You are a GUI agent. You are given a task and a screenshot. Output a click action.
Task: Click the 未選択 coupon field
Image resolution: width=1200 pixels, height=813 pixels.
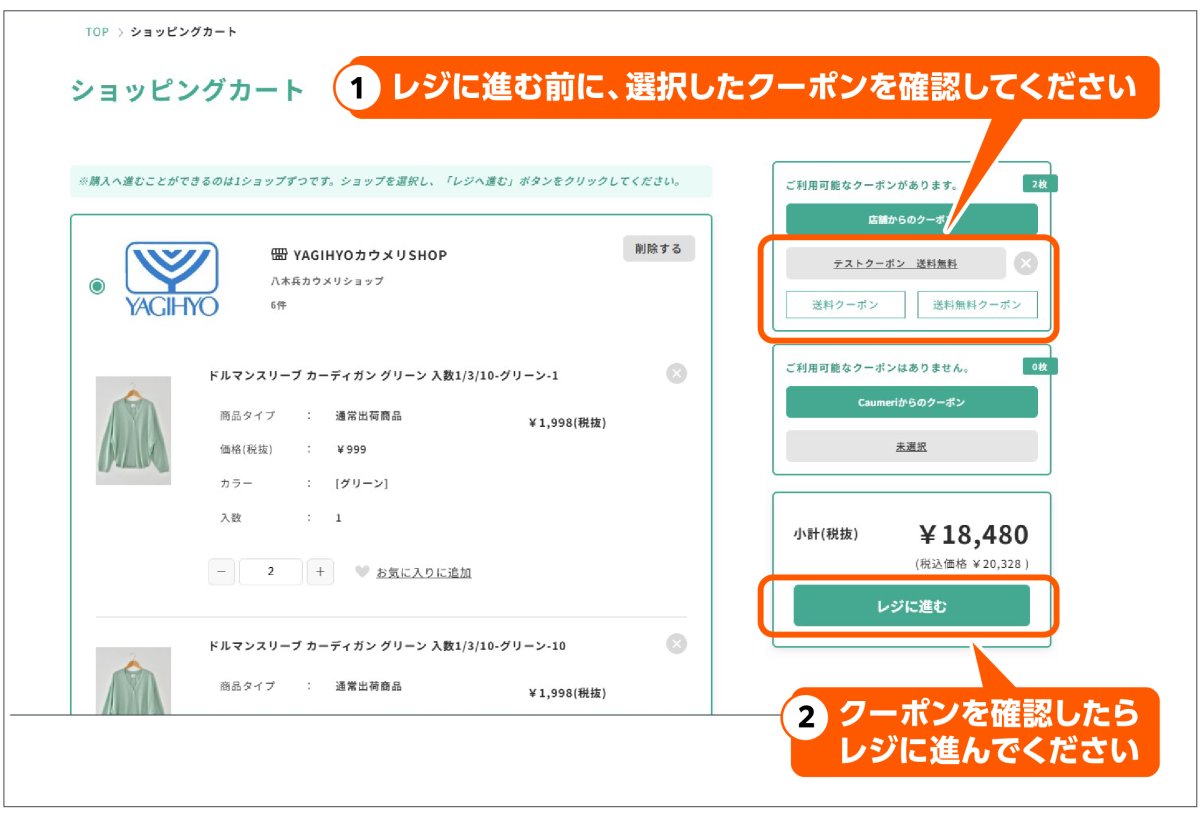click(x=911, y=446)
